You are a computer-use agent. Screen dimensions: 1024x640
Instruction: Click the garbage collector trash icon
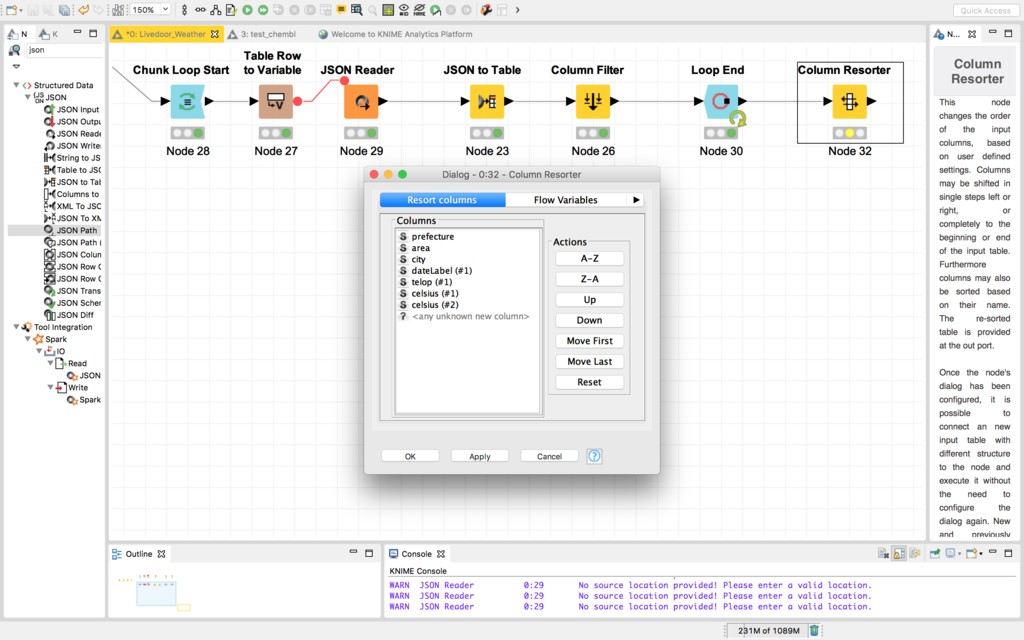(x=814, y=630)
